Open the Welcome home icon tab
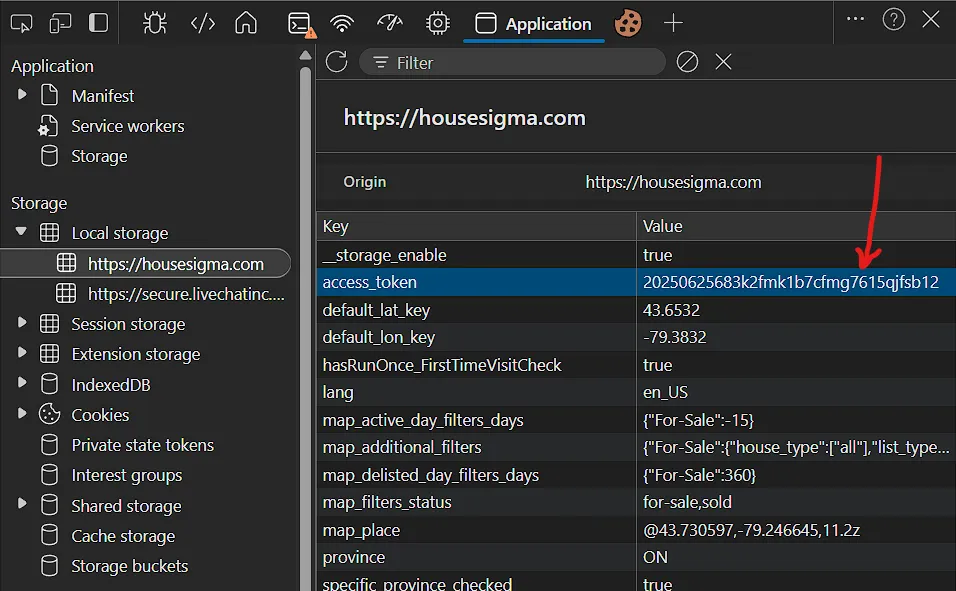This screenshot has height=591, width=956. 246,23
